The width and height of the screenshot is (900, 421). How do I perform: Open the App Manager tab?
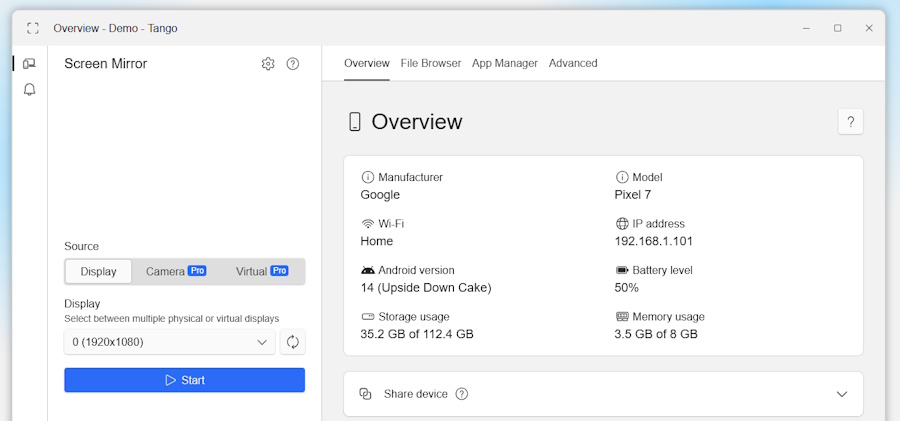[505, 63]
